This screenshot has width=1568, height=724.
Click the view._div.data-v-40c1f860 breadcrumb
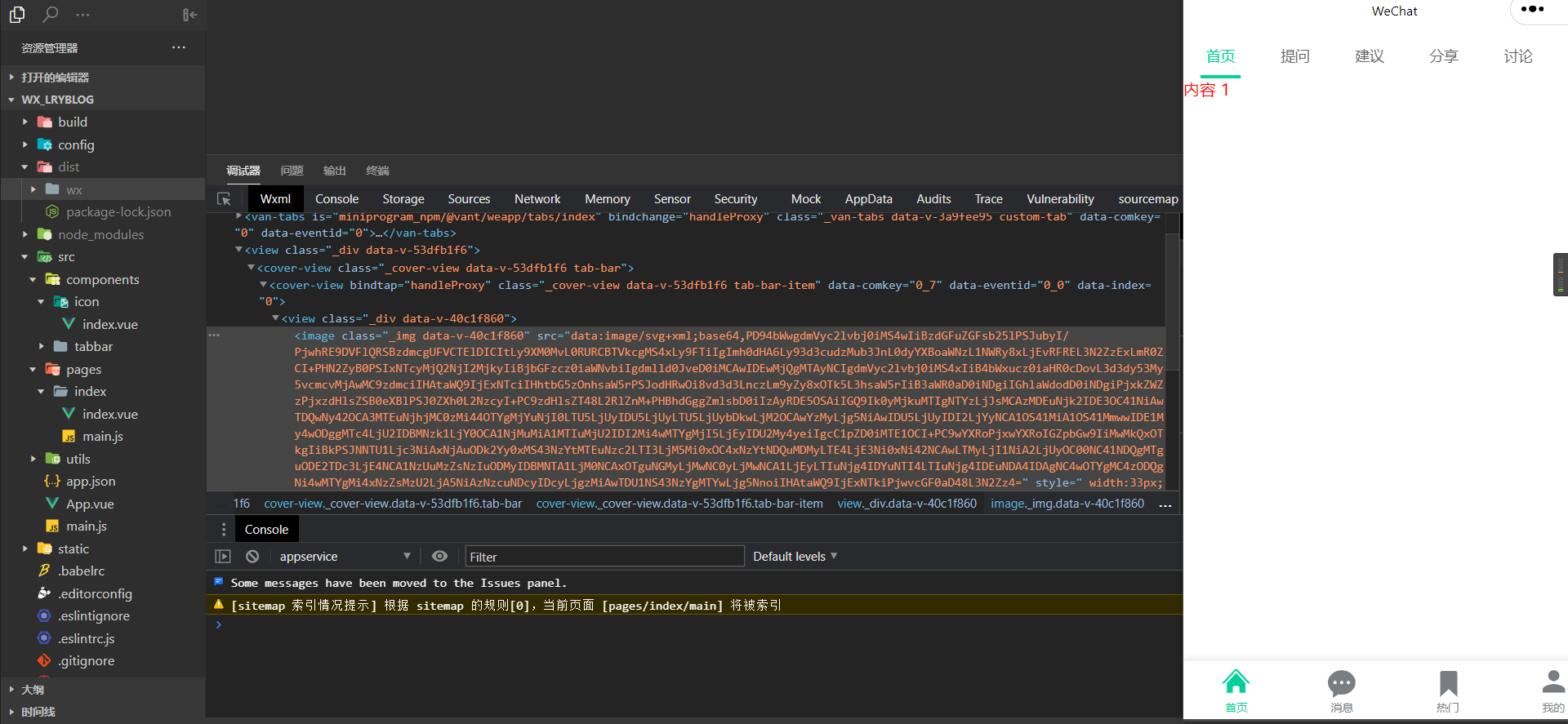pyautogui.click(x=906, y=504)
